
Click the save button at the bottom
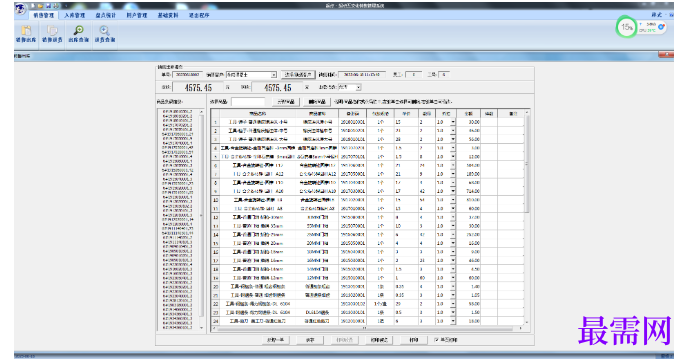click(310, 340)
